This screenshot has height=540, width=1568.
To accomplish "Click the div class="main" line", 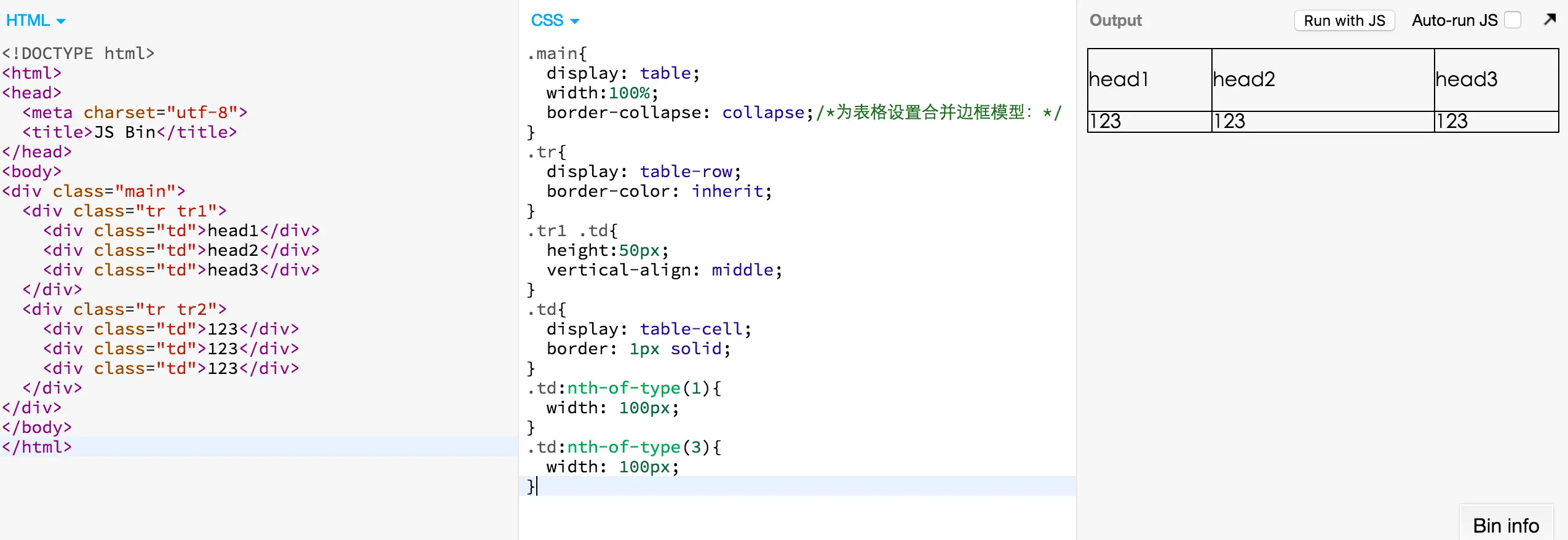I will coord(93,191).
